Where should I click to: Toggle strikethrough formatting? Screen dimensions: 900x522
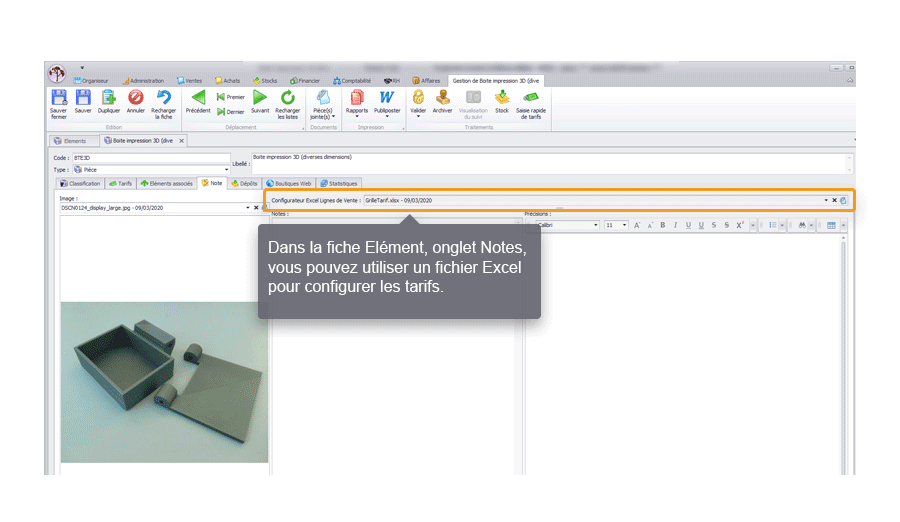713,225
